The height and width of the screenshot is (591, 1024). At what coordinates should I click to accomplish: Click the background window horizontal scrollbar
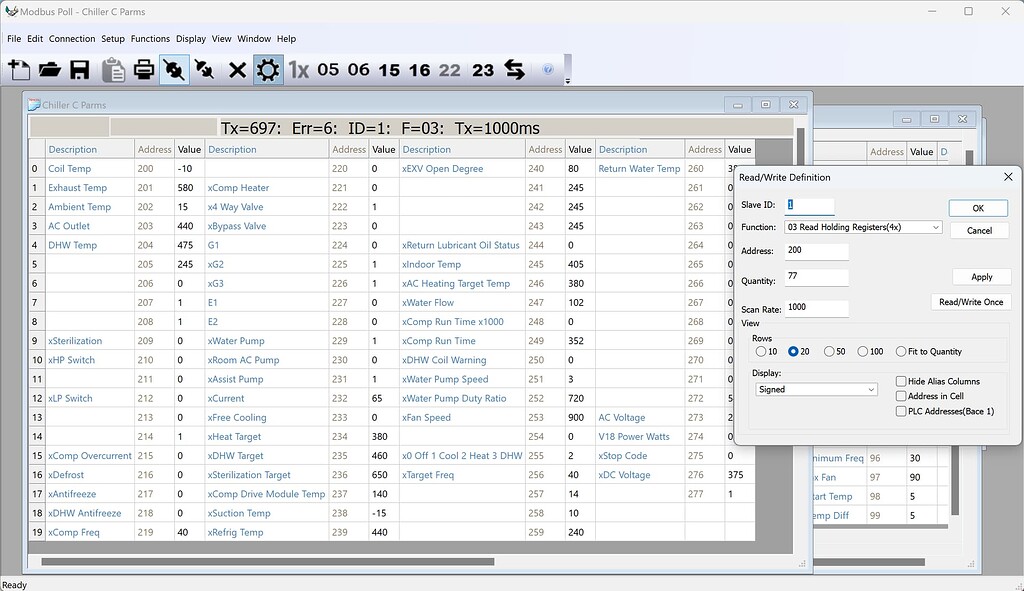coord(869,562)
